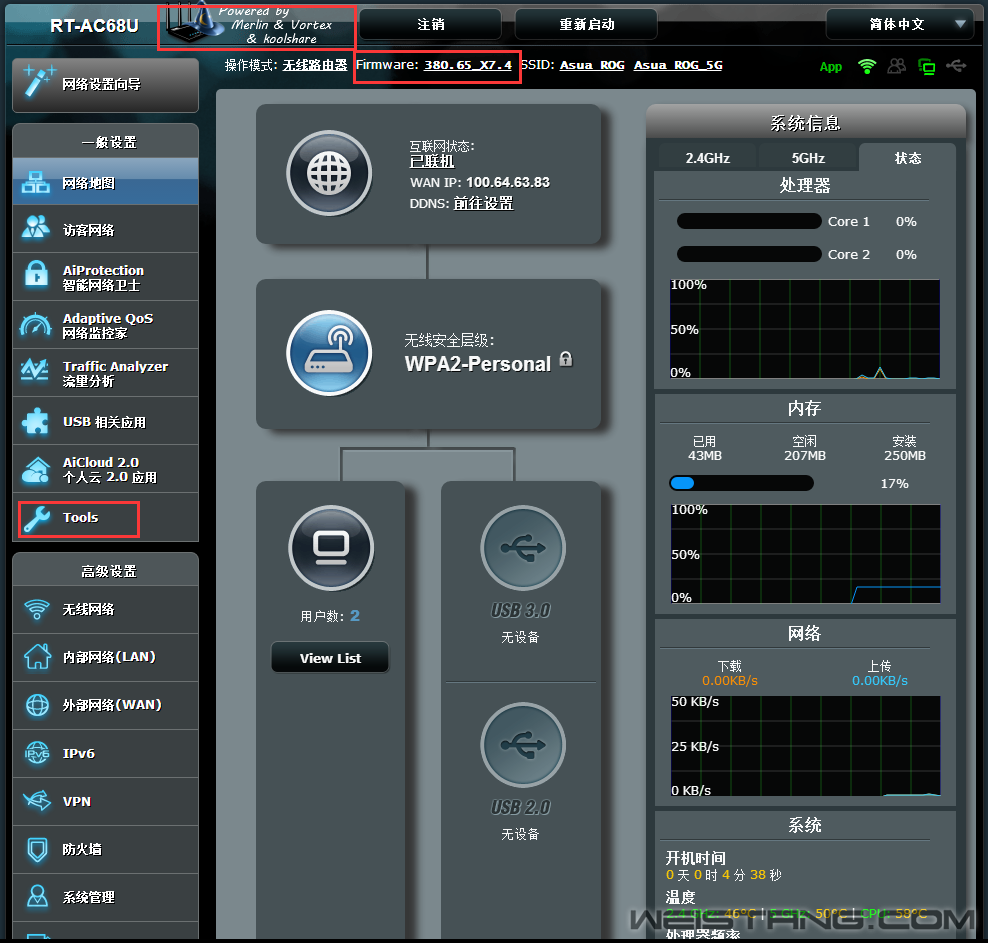Select the wireless router icon on network map
The image size is (988, 943).
[x=329, y=353]
